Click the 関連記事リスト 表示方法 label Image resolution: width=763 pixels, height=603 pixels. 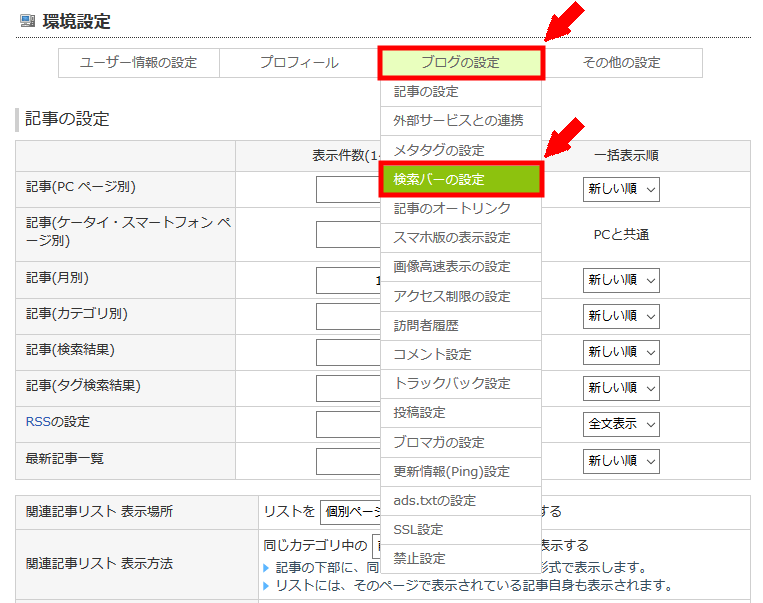(99, 564)
